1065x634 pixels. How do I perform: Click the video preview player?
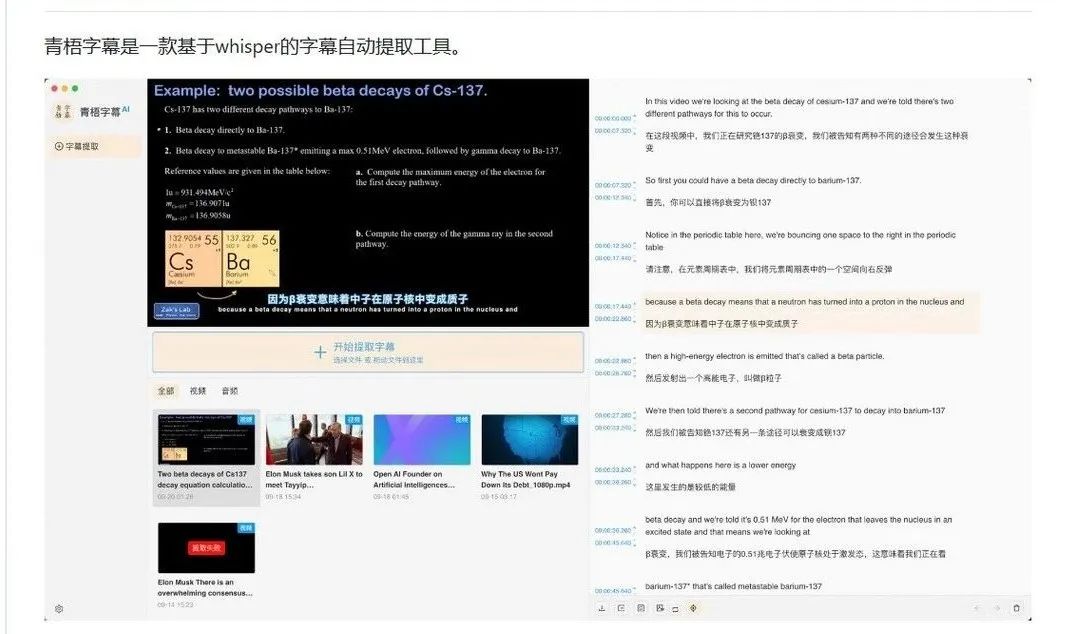click(x=368, y=202)
